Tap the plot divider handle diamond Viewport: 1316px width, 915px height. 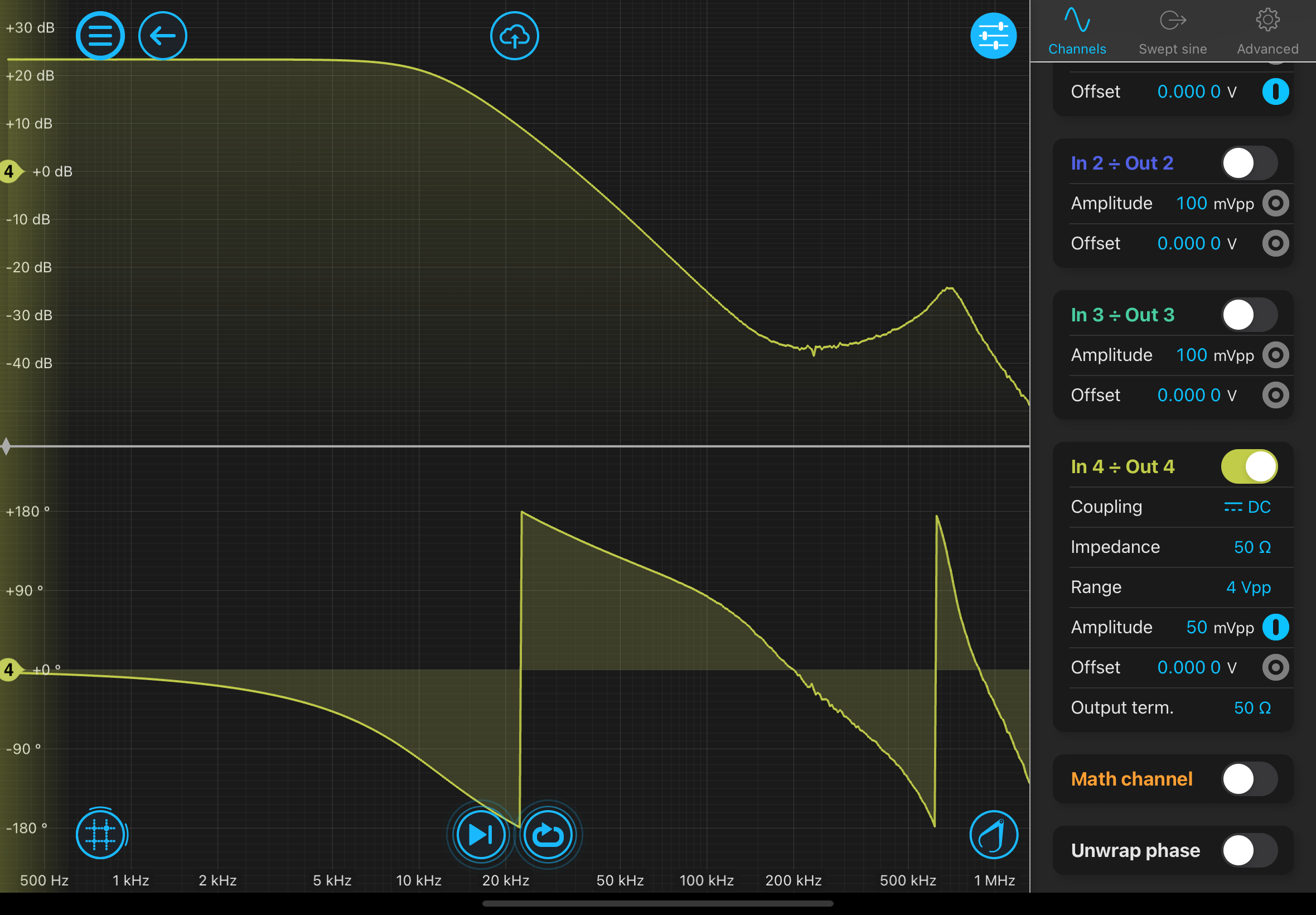pos(6,446)
